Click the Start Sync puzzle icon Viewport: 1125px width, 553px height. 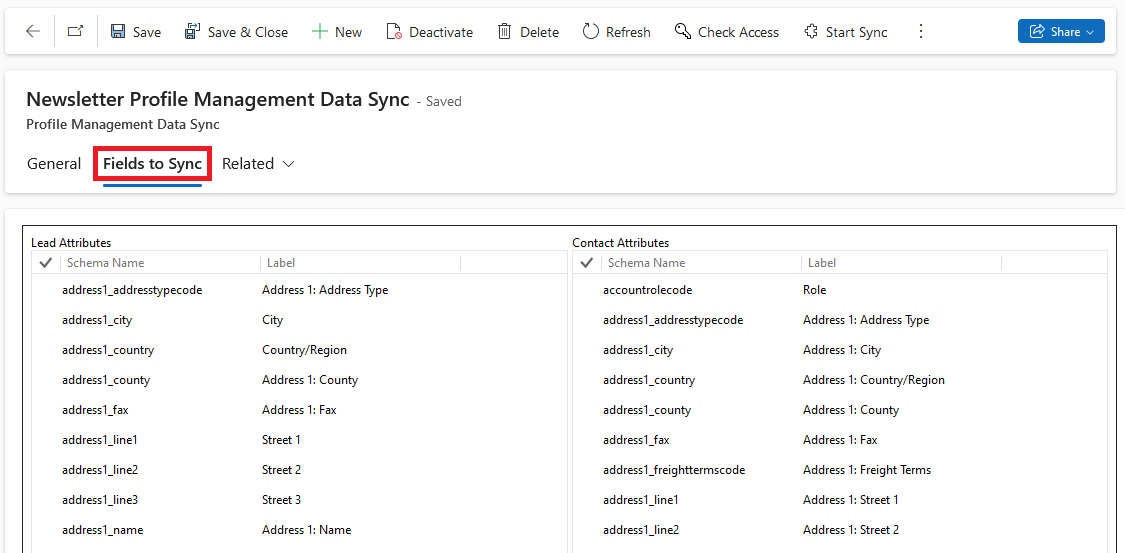[x=811, y=32]
